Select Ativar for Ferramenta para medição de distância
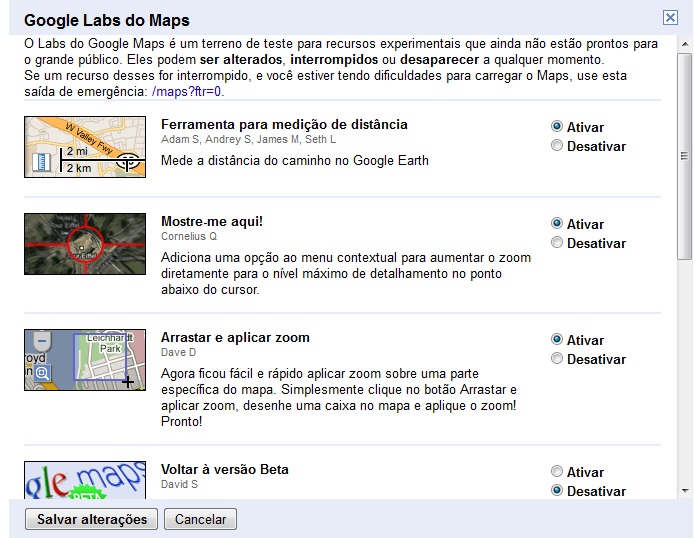Image resolution: width=695 pixels, height=538 pixels. [x=557, y=126]
